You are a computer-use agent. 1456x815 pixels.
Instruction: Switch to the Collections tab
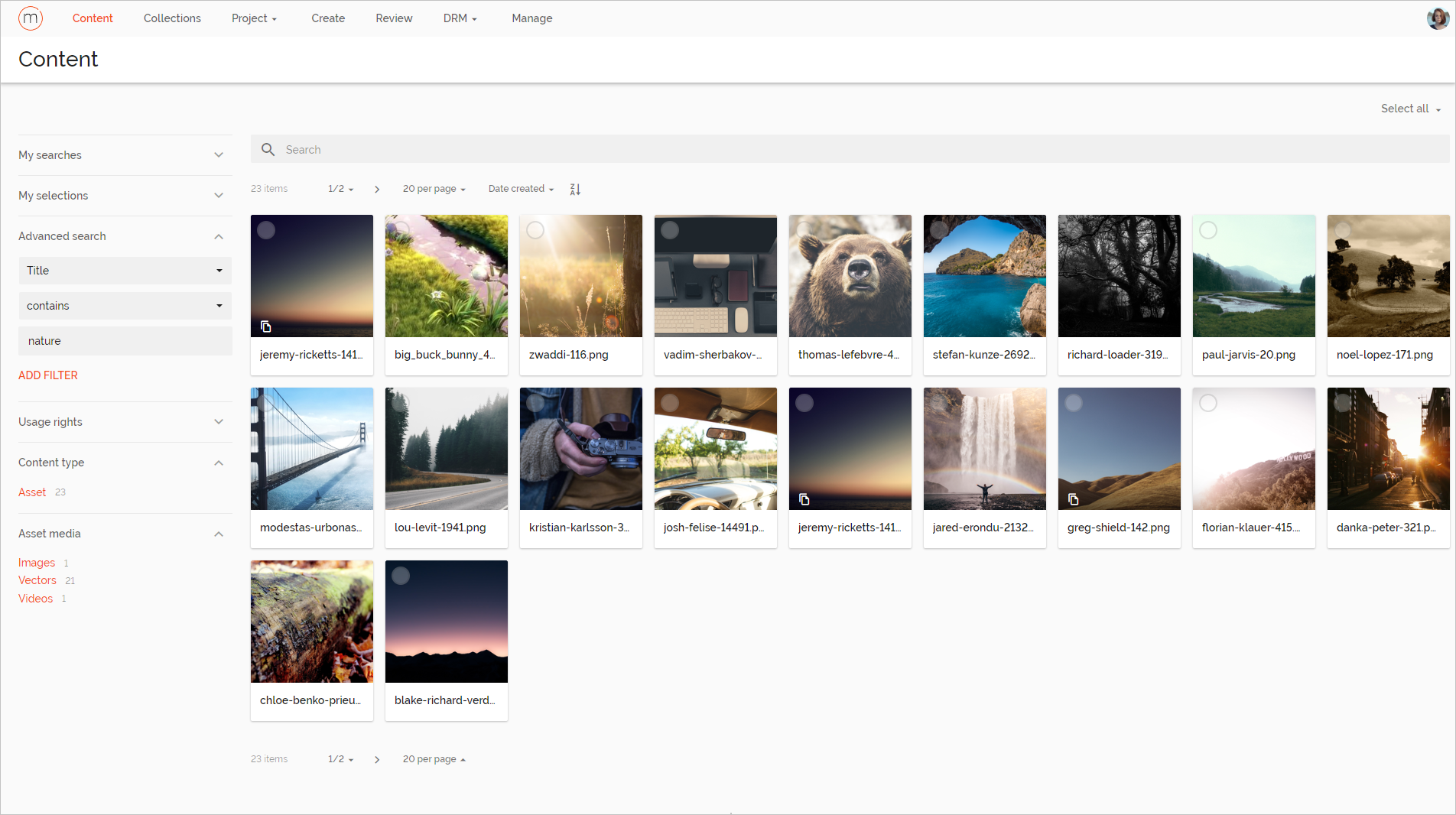pos(171,18)
